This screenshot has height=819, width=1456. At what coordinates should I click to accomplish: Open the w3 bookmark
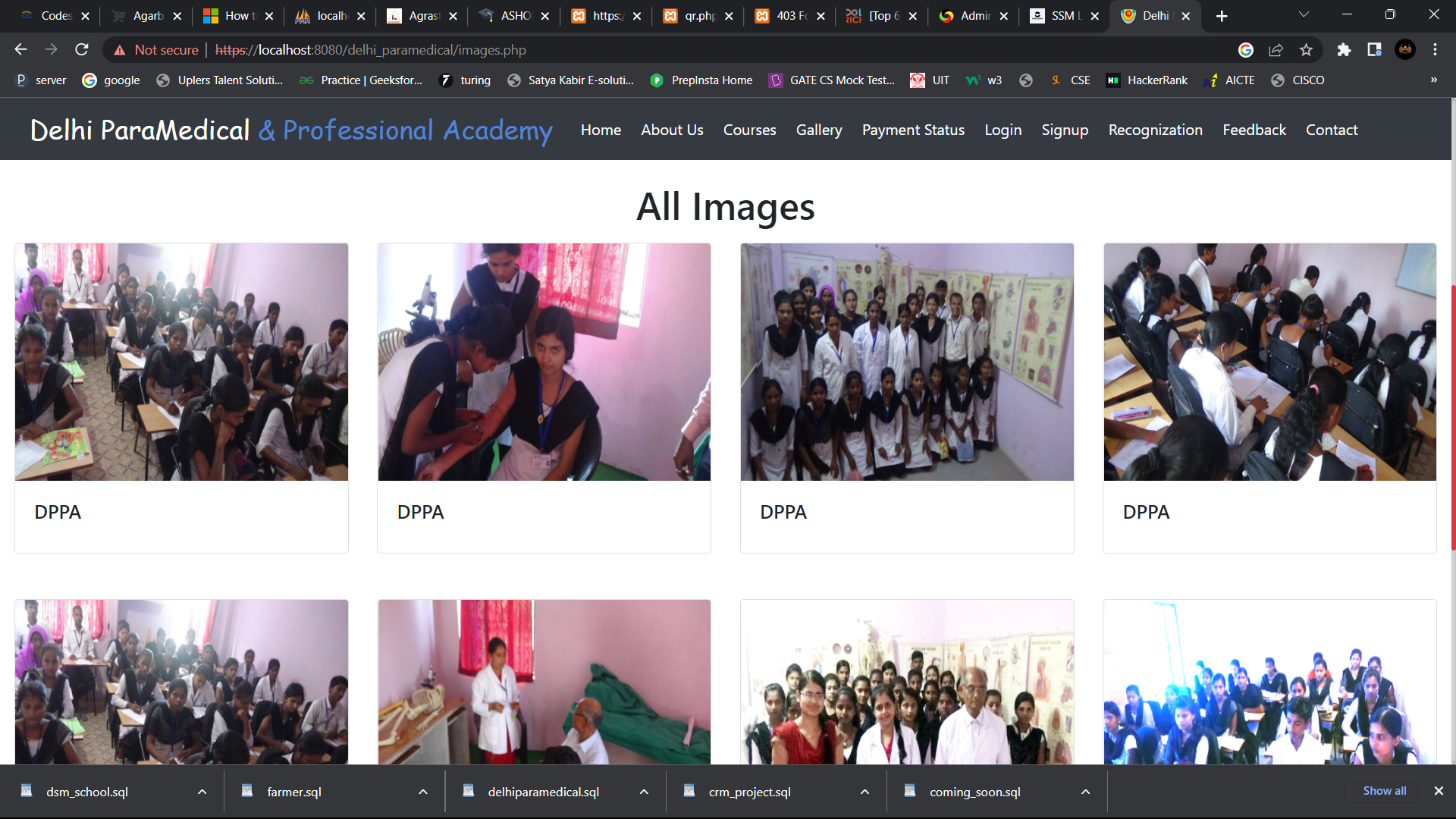984,80
